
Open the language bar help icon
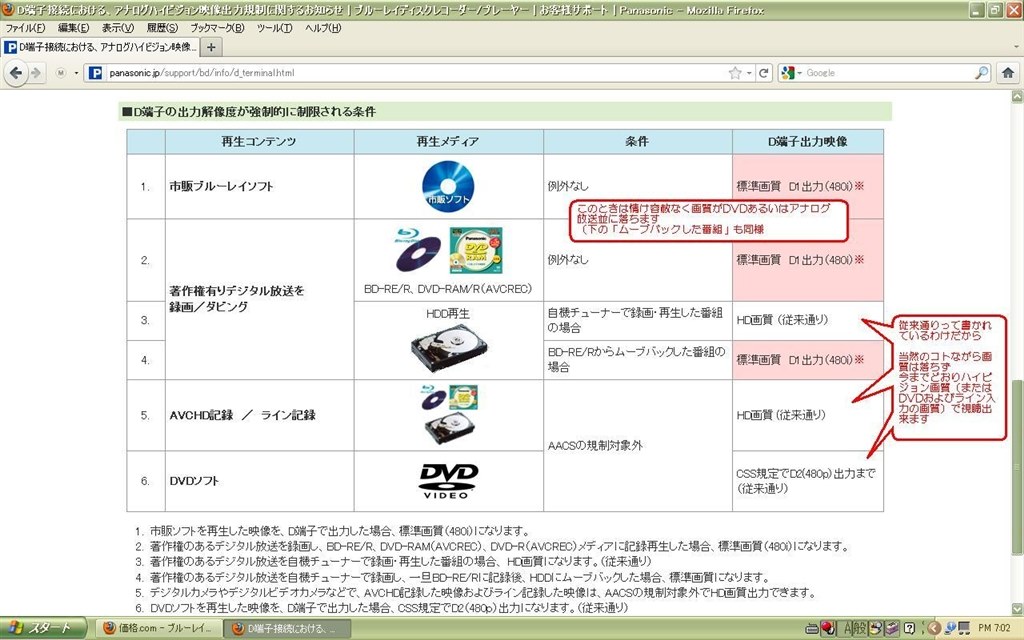point(908,629)
